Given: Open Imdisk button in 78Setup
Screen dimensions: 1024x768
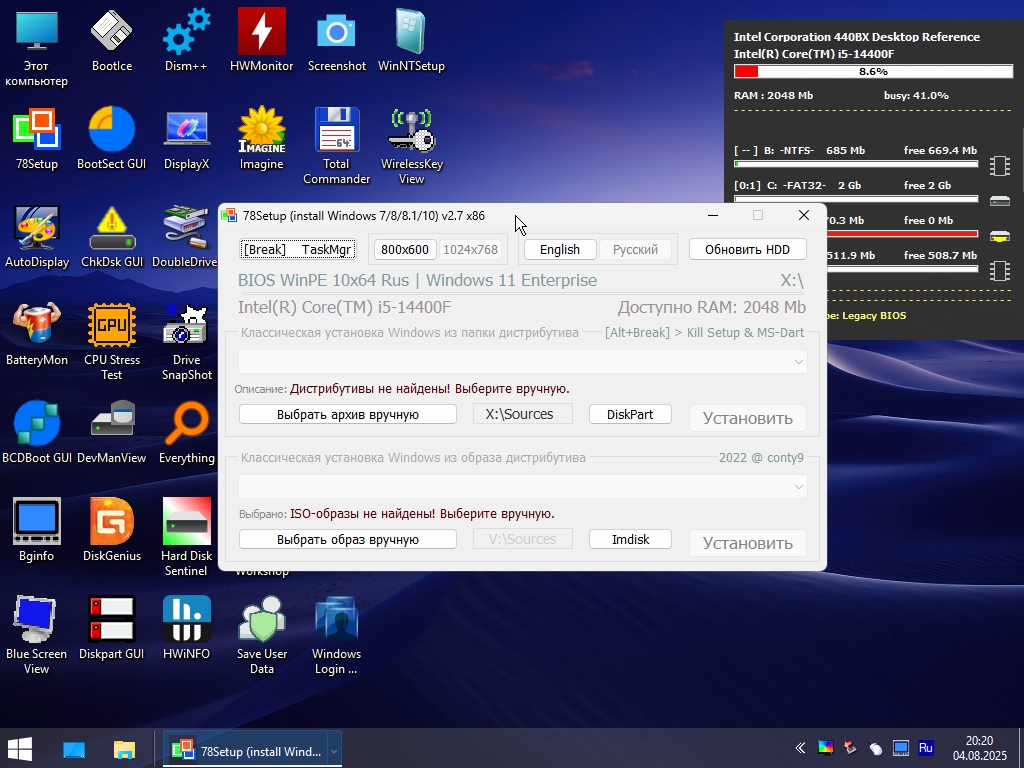Looking at the screenshot, I should point(630,539).
